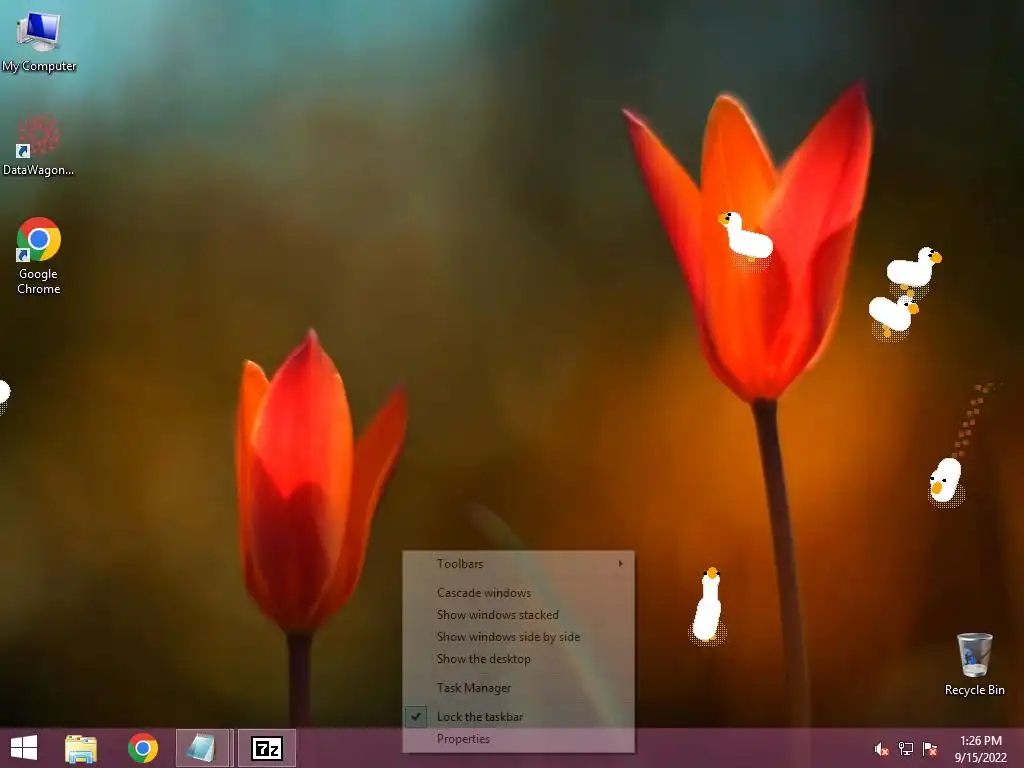Select Show the desktop
The image size is (1024, 768).
pos(519,660)
